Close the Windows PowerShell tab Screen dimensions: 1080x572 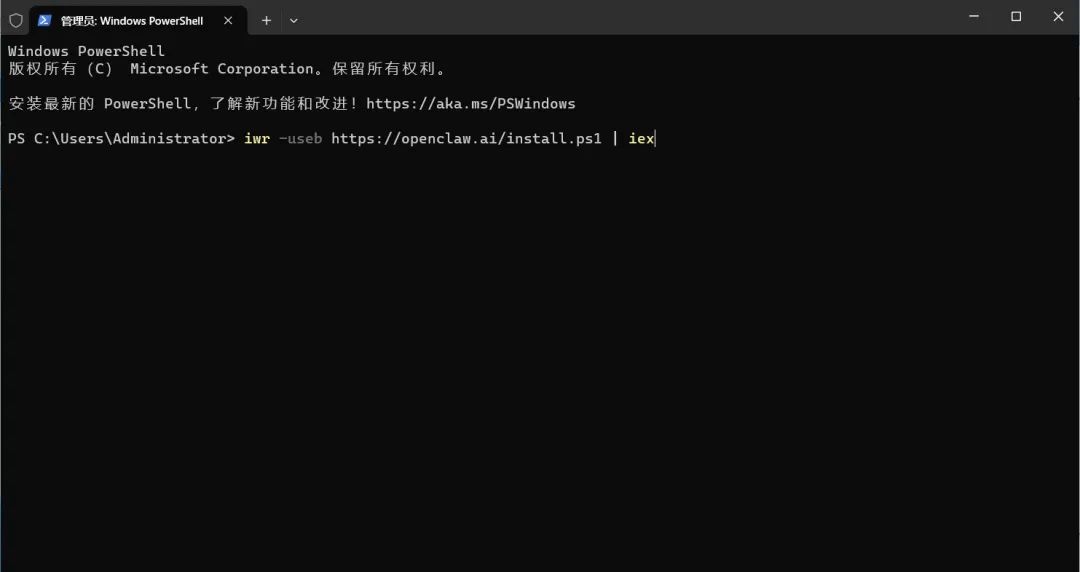click(x=229, y=20)
